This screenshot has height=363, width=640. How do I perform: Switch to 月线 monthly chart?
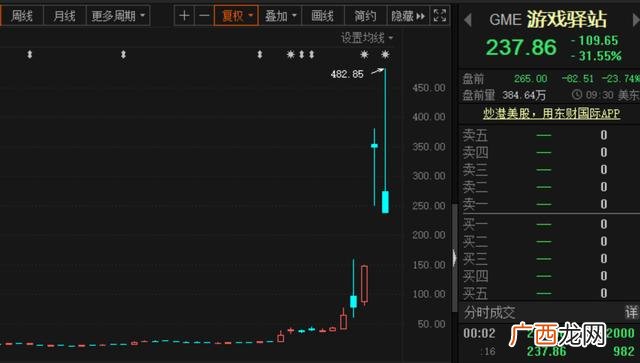[x=64, y=16]
